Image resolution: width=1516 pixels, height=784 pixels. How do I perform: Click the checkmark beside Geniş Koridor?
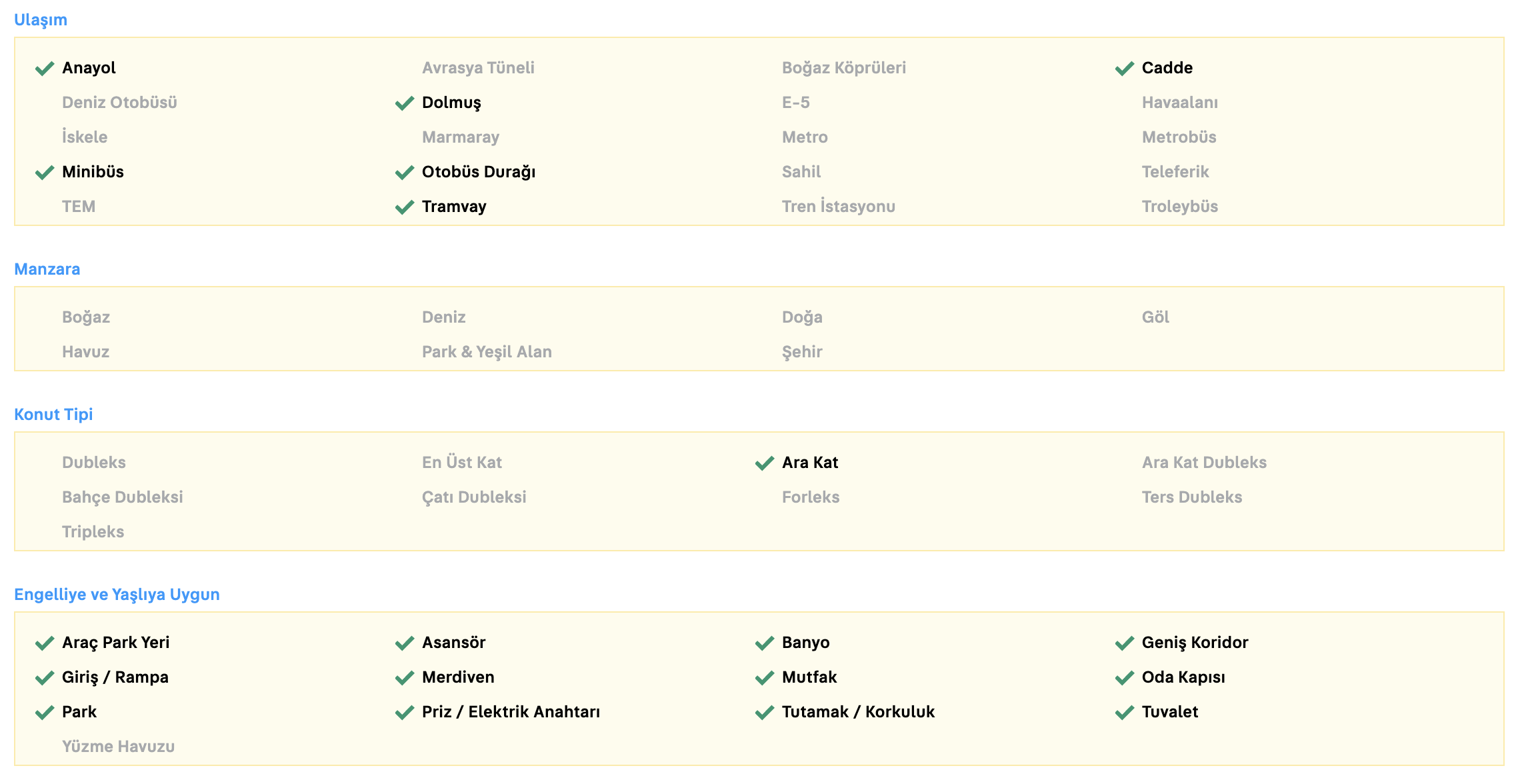1125,643
